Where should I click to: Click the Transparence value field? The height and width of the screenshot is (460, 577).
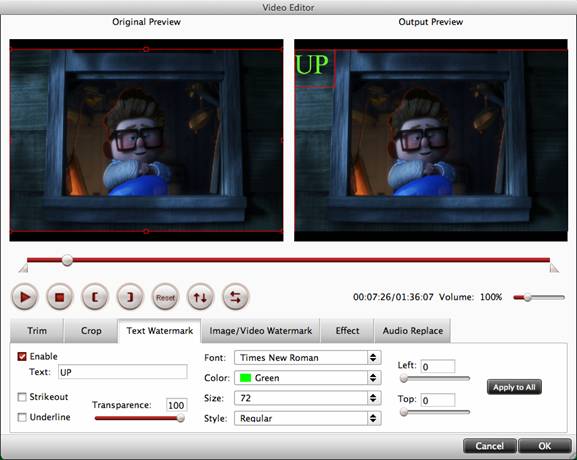[x=176, y=405]
